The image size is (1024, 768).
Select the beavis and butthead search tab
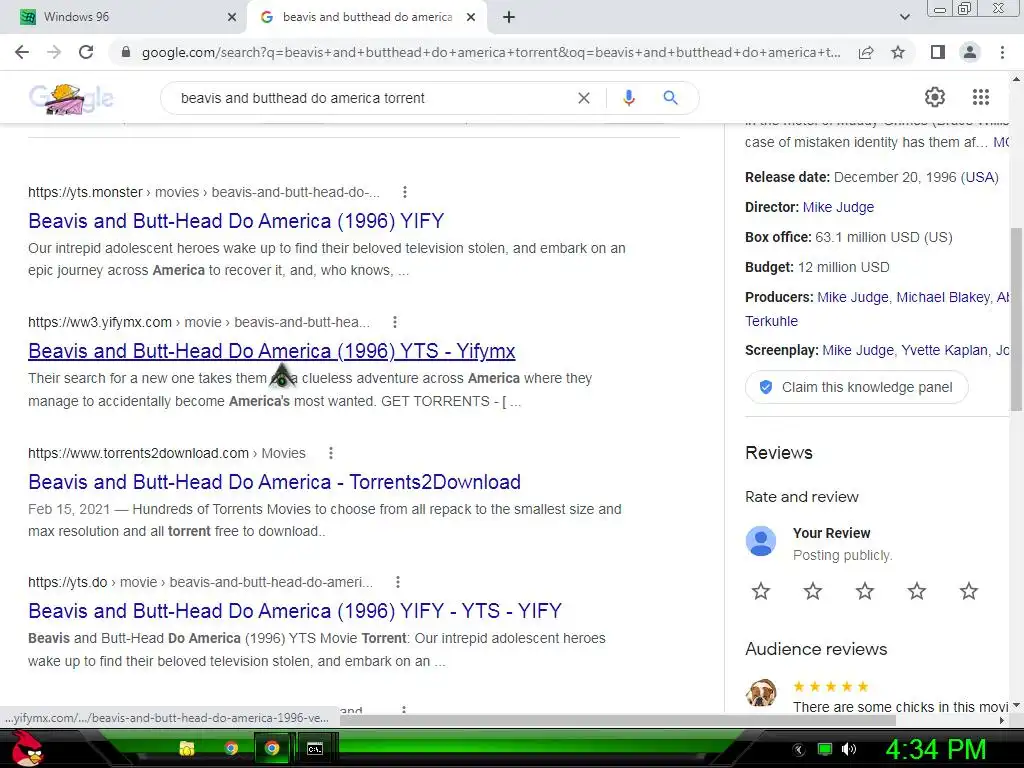coord(367,17)
